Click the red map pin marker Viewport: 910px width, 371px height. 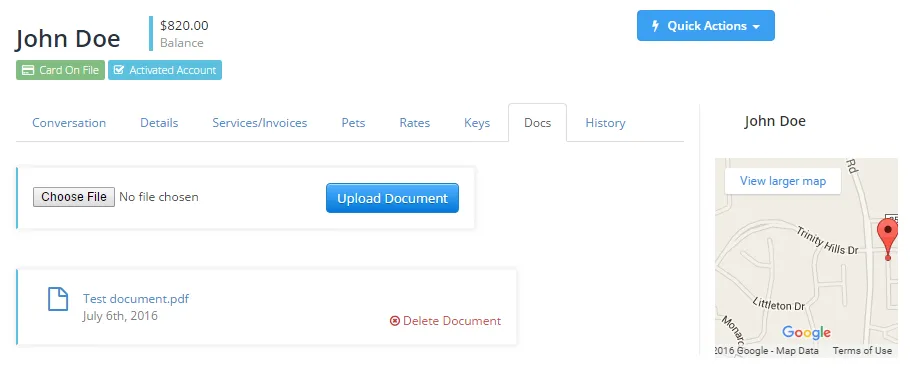[887, 239]
